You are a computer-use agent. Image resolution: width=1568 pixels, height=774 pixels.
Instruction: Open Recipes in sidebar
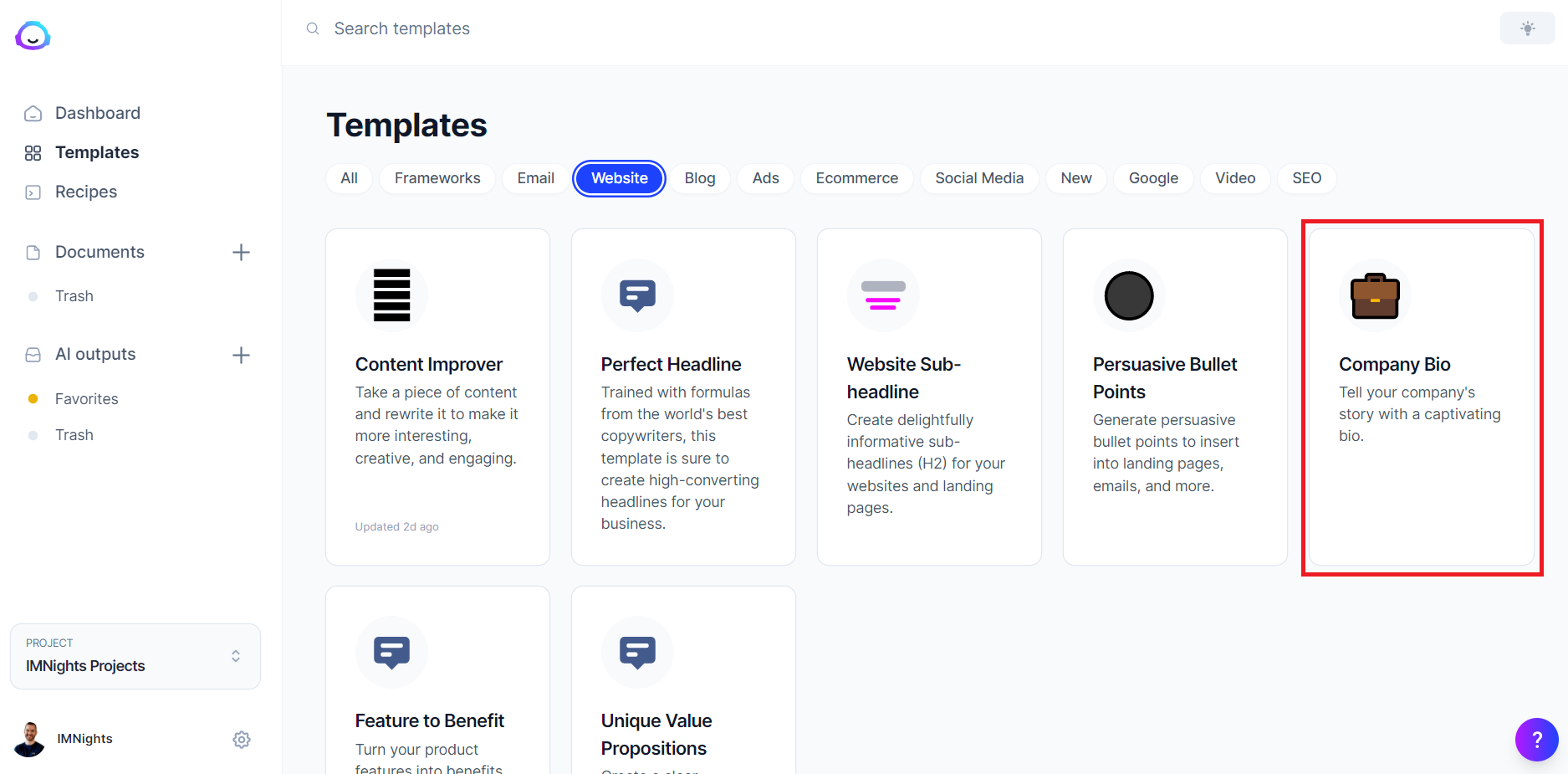[x=86, y=192]
